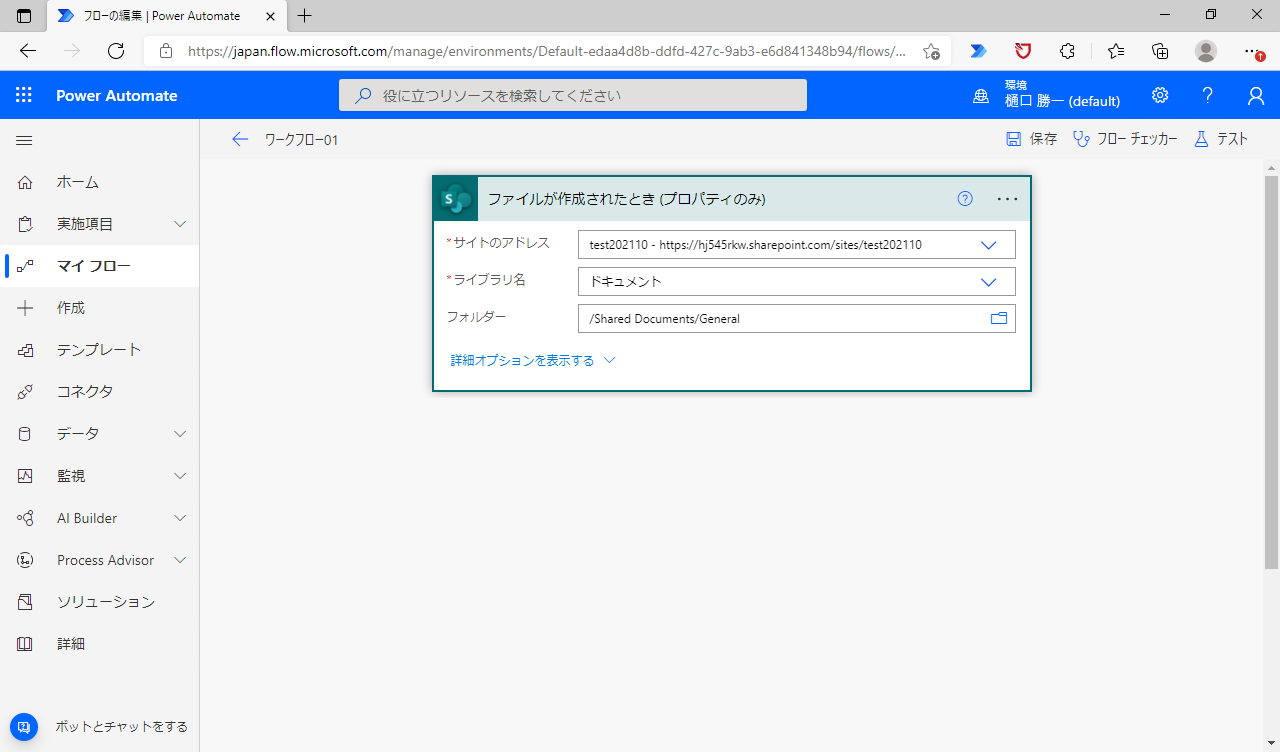The height and width of the screenshot is (752, 1280).
Task: Expand the 実施項目 section chevron
Action: [x=180, y=224]
